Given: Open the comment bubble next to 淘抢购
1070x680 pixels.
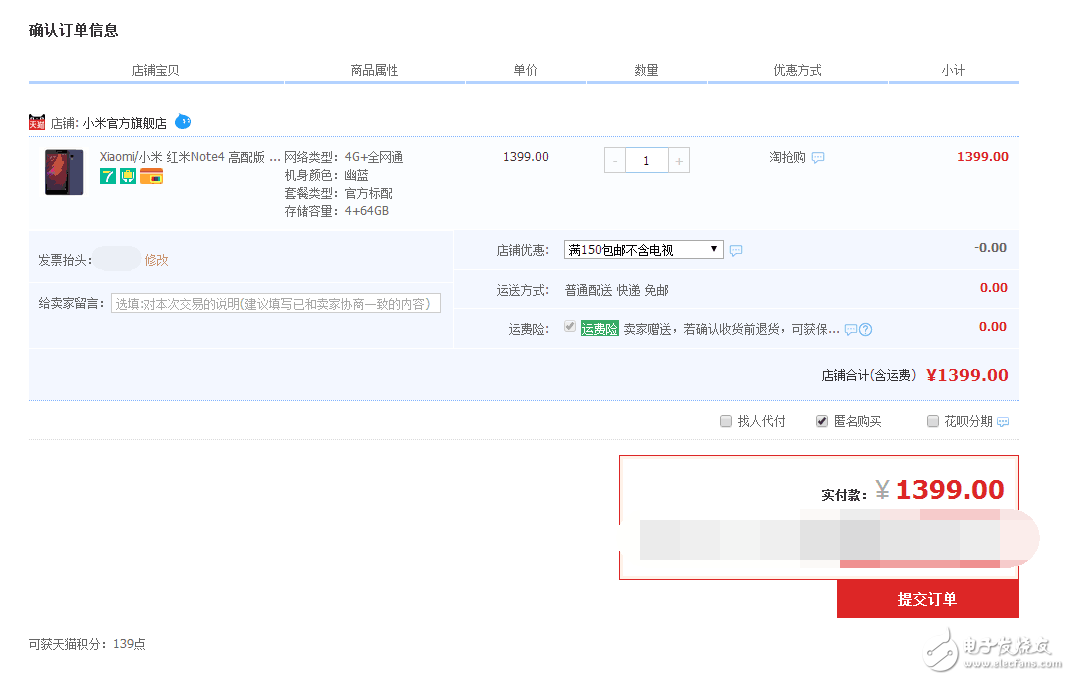Looking at the screenshot, I should point(817,158).
